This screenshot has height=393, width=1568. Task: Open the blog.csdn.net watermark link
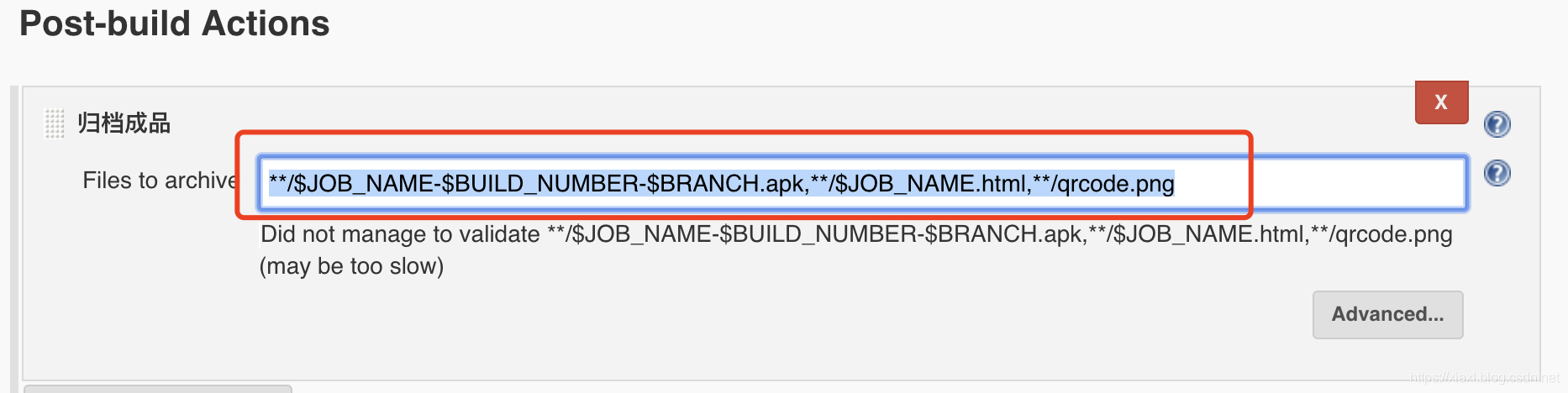1483,378
